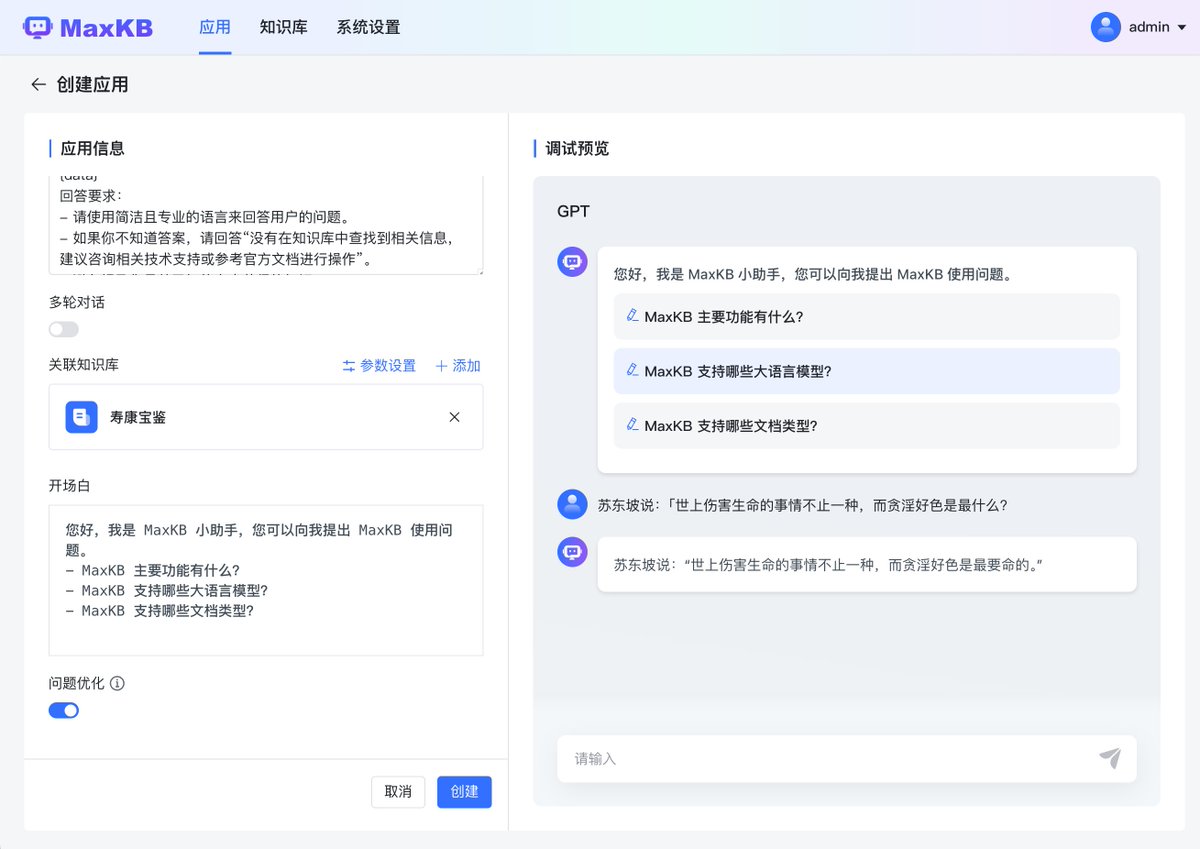Image resolution: width=1200 pixels, height=849 pixels.
Task: Click the bot avatar beside the 苏东坡 answer
Action: 572,552
